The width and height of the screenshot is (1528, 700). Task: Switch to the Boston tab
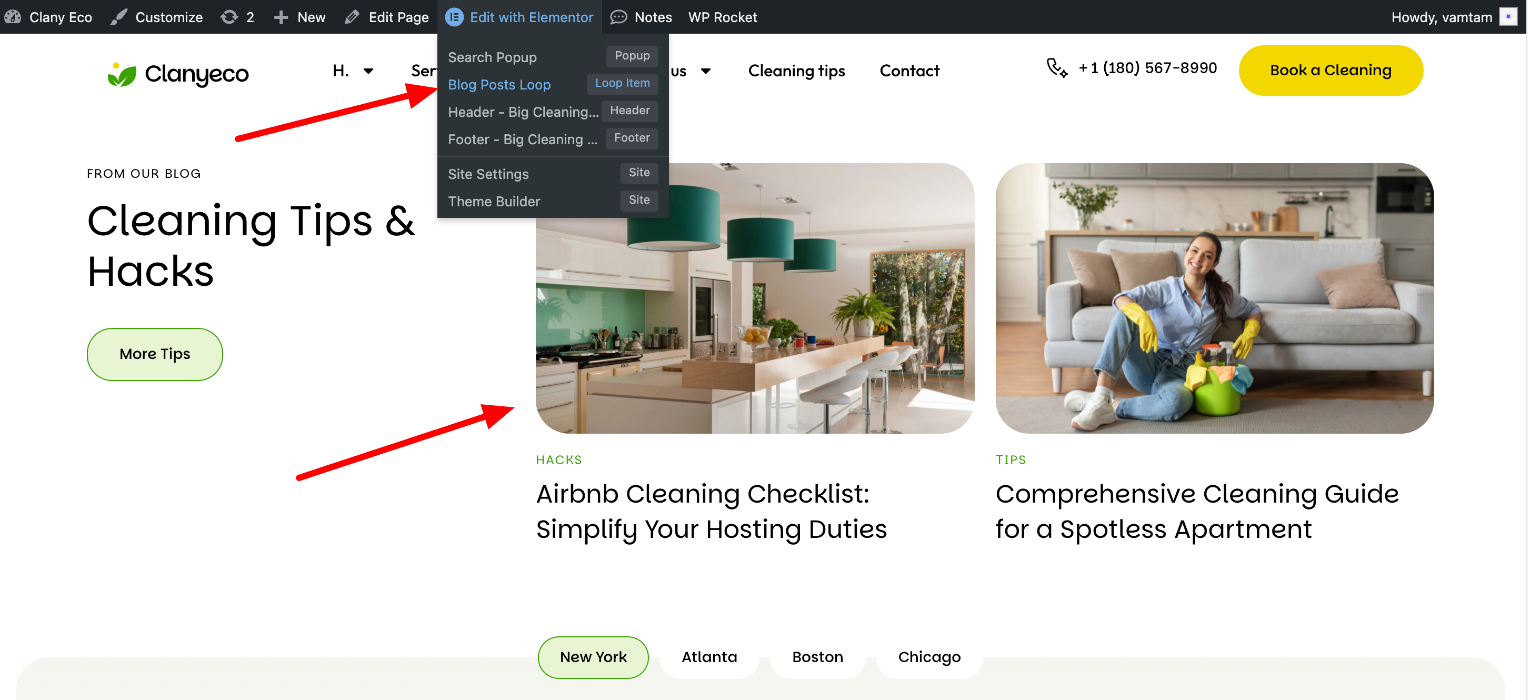coord(817,657)
